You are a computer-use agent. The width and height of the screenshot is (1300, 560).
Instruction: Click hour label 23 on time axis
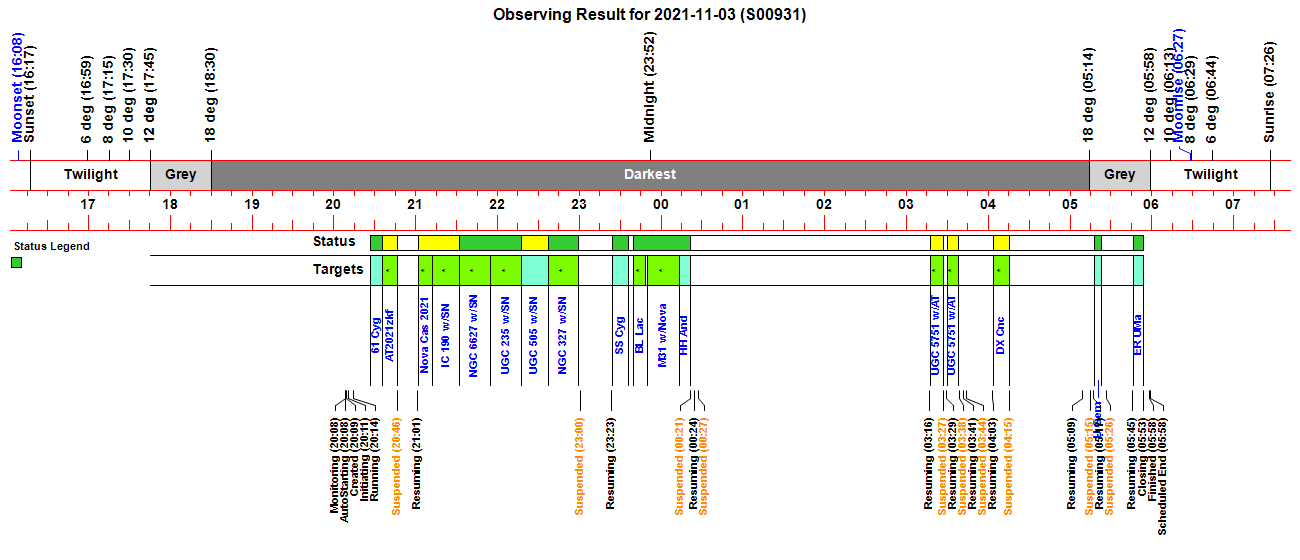coord(579,205)
